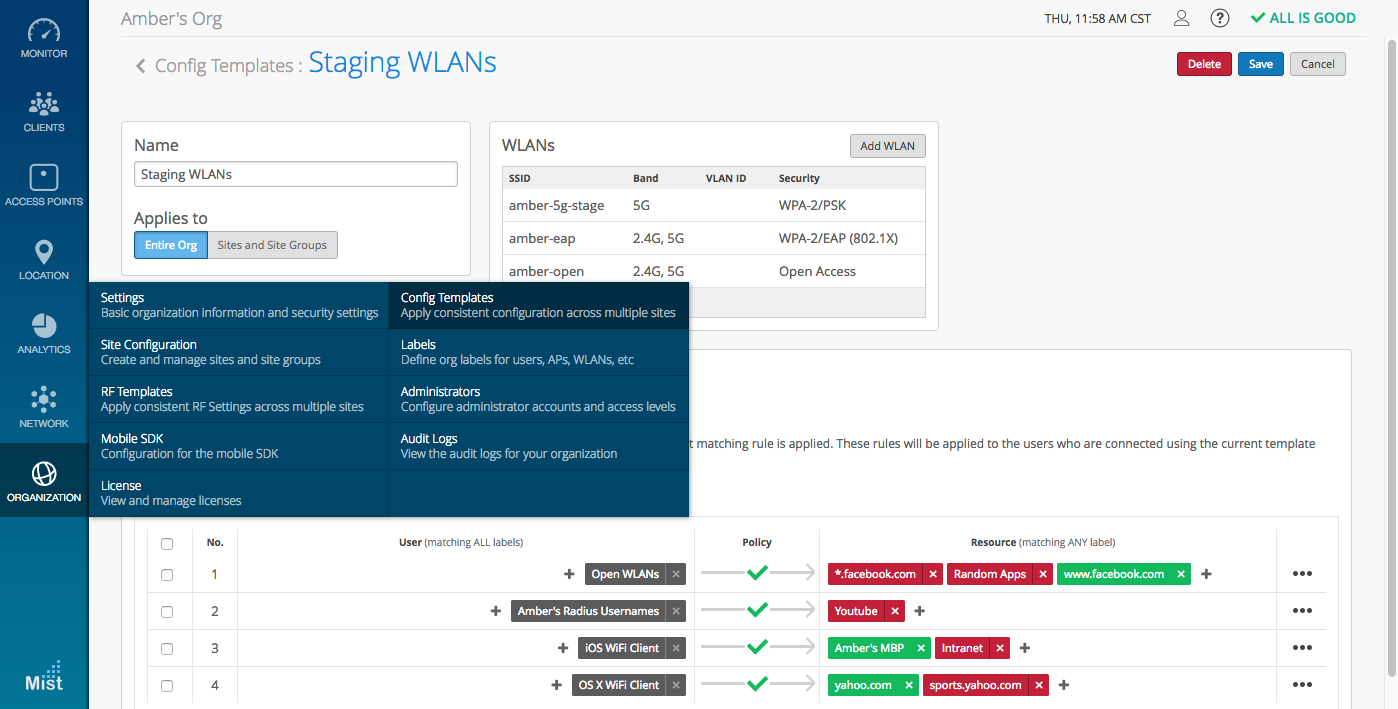Remove the sports.yahoo.com resource label
Viewport: 1398px width, 709px height.
(1039, 685)
